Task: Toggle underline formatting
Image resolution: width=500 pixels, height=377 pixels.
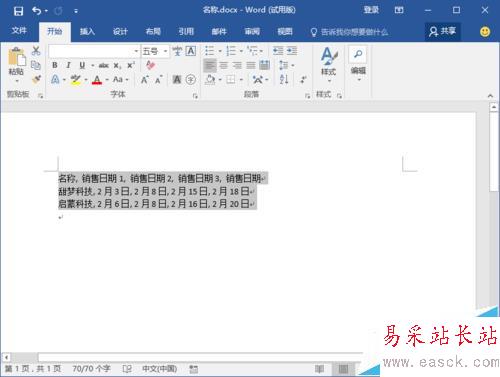Action: pos(82,65)
